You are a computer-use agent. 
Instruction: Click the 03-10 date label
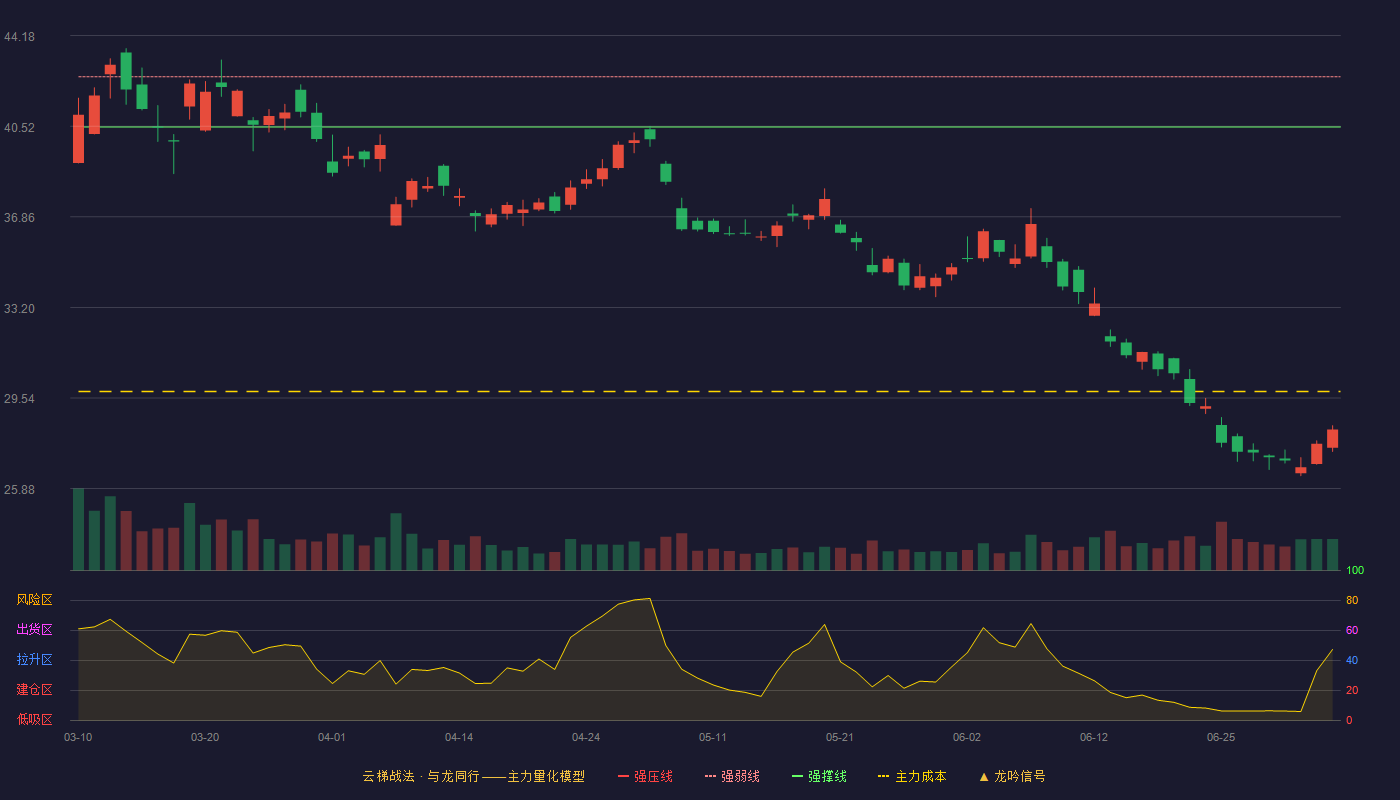(78, 737)
